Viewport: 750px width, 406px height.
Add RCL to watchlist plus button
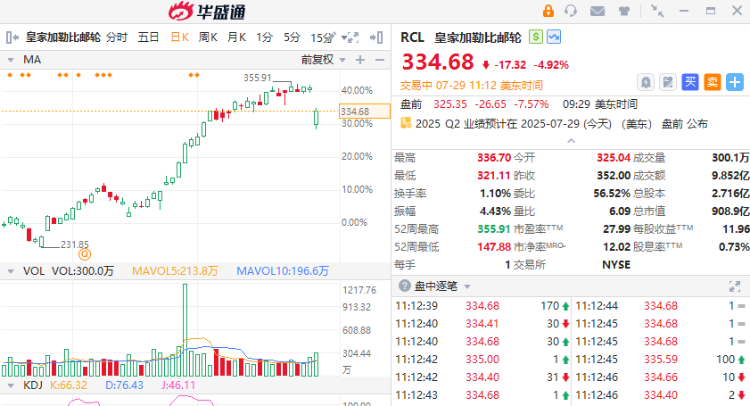[735, 82]
